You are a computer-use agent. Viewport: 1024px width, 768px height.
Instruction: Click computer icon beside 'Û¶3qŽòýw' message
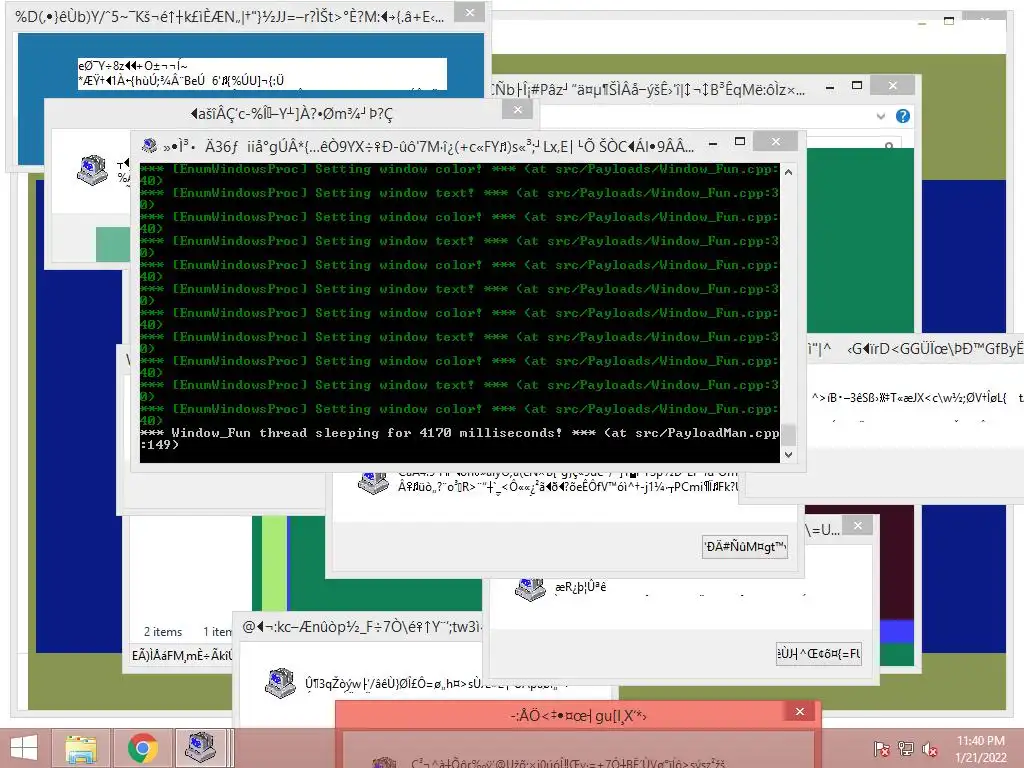(x=280, y=682)
